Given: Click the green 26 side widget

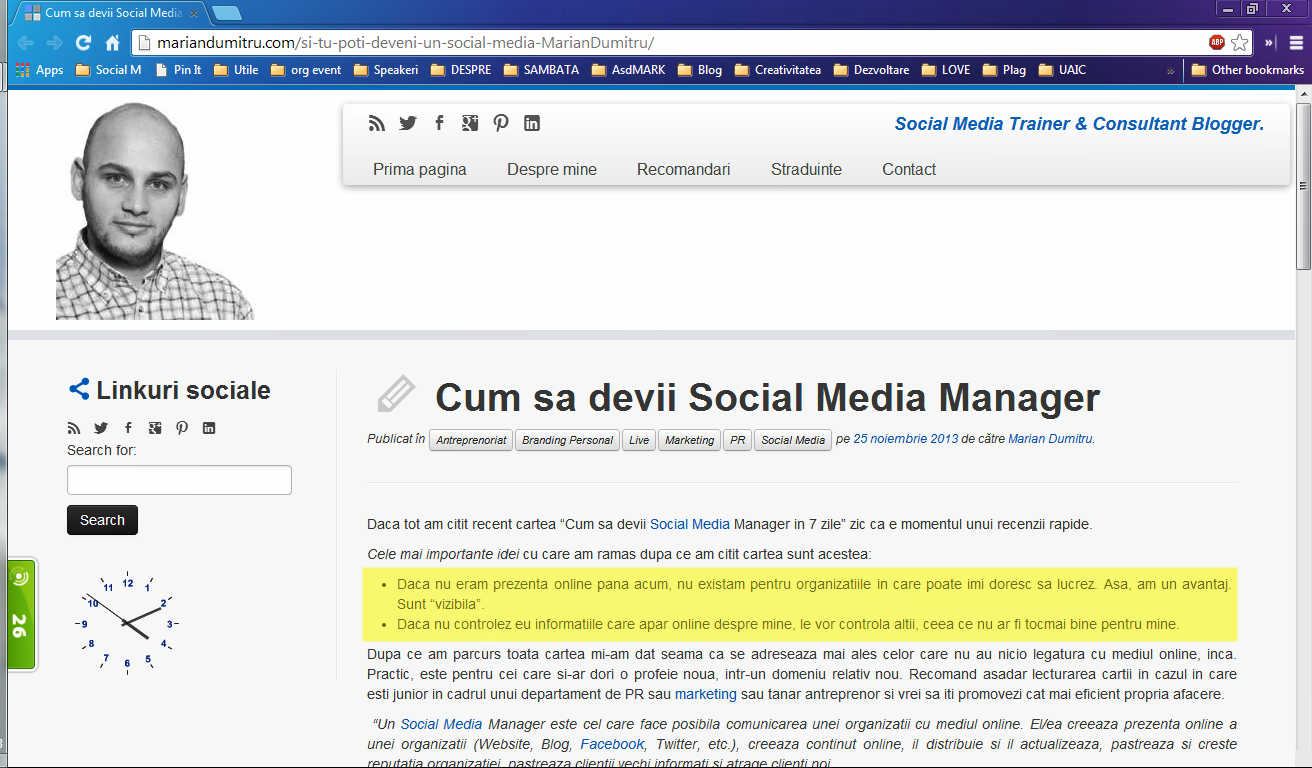Looking at the screenshot, I should pos(21,615).
